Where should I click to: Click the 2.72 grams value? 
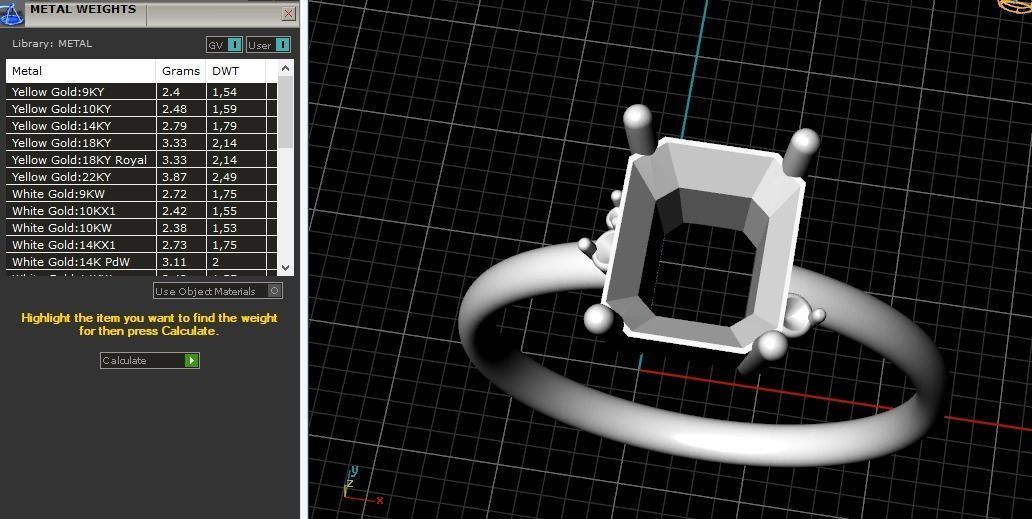[174, 194]
